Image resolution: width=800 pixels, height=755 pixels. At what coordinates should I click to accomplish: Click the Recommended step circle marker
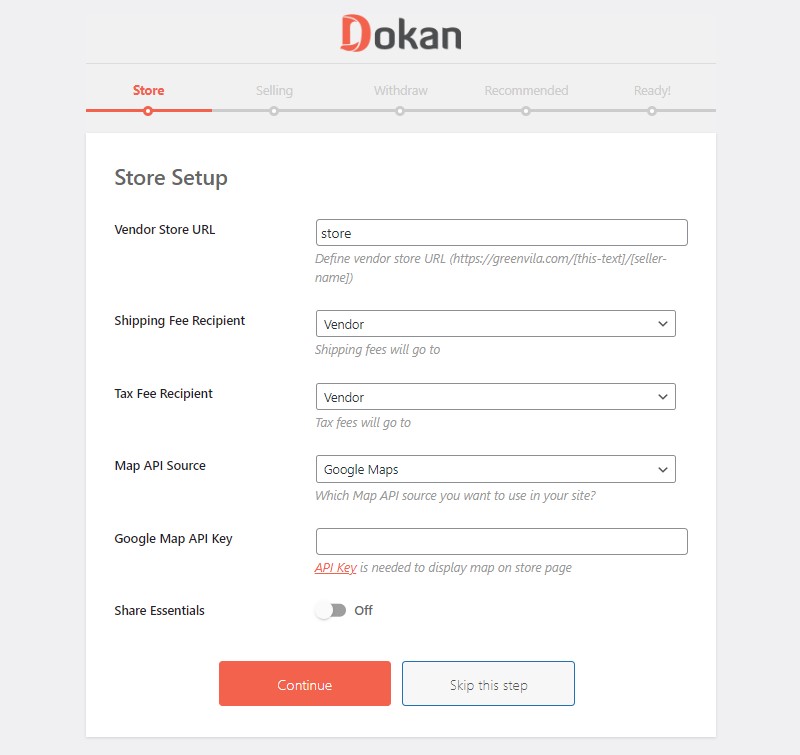tap(526, 111)
